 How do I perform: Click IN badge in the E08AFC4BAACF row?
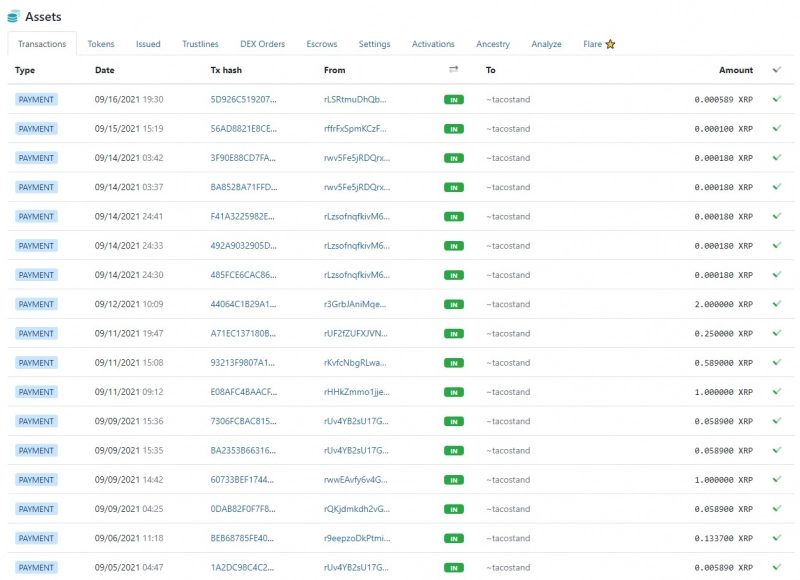click(454, 392)
